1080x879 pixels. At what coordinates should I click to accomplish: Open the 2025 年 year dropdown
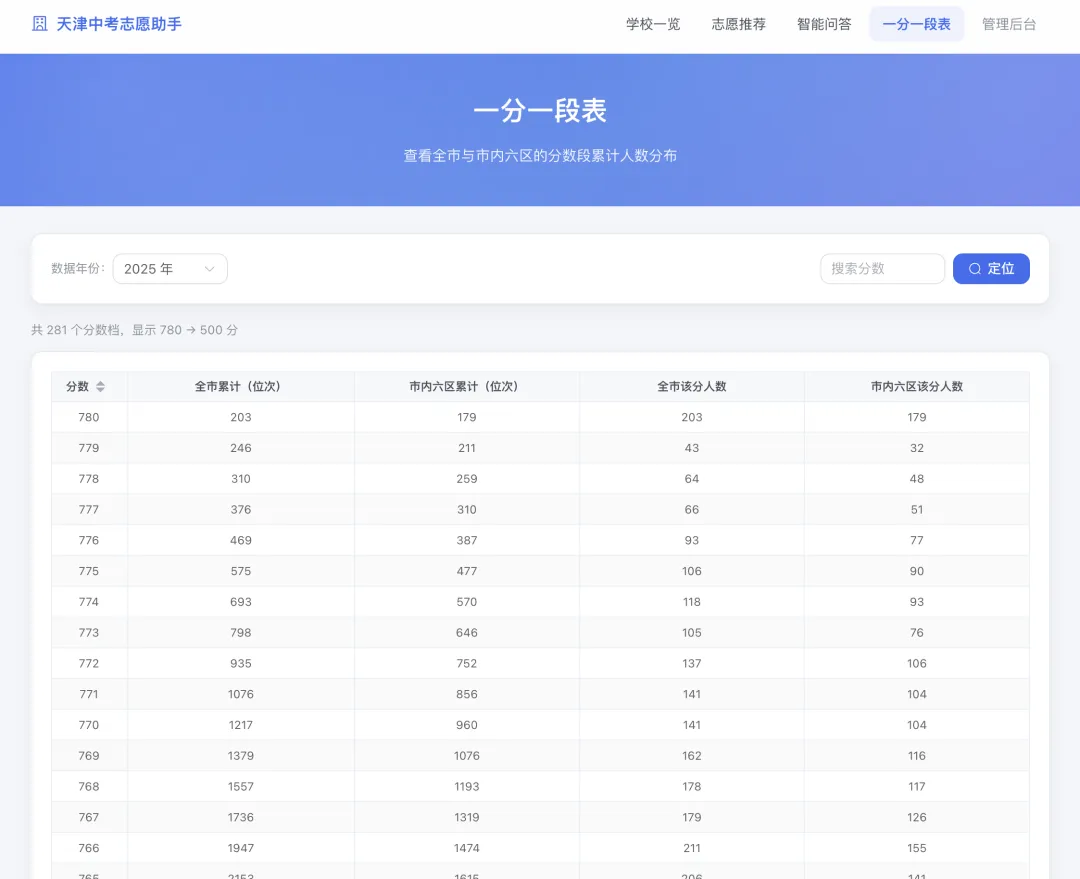(x=170, y=269)
